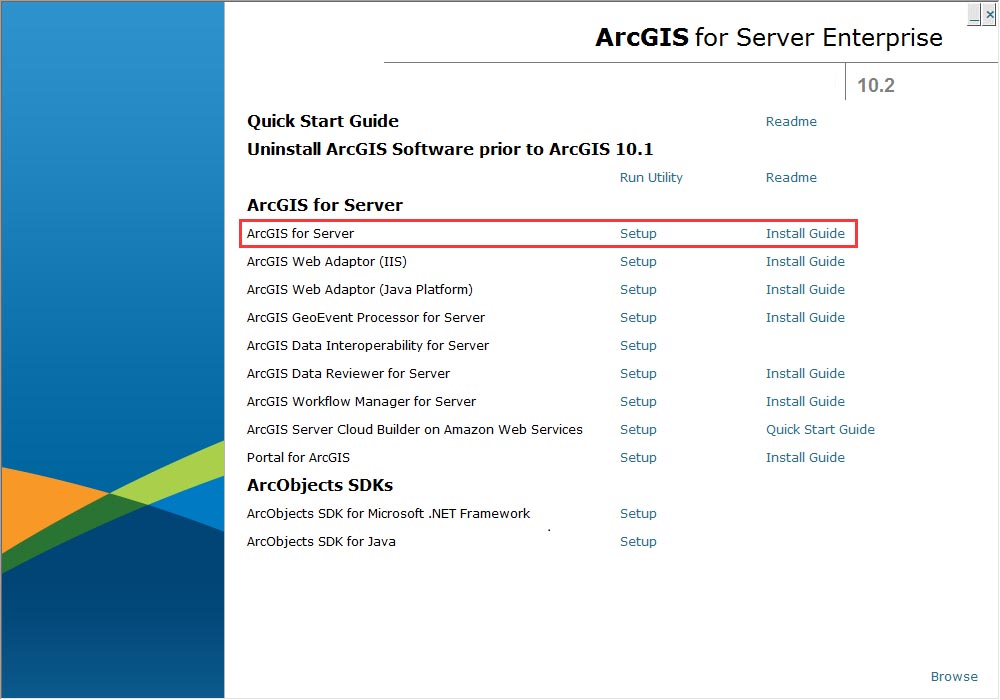Run Setup for ArcGIS Data Interoperability for Server
Image resolution: width=1000 pixels, height=700 pixels.
pyautogui.click(x=638, y=346)
